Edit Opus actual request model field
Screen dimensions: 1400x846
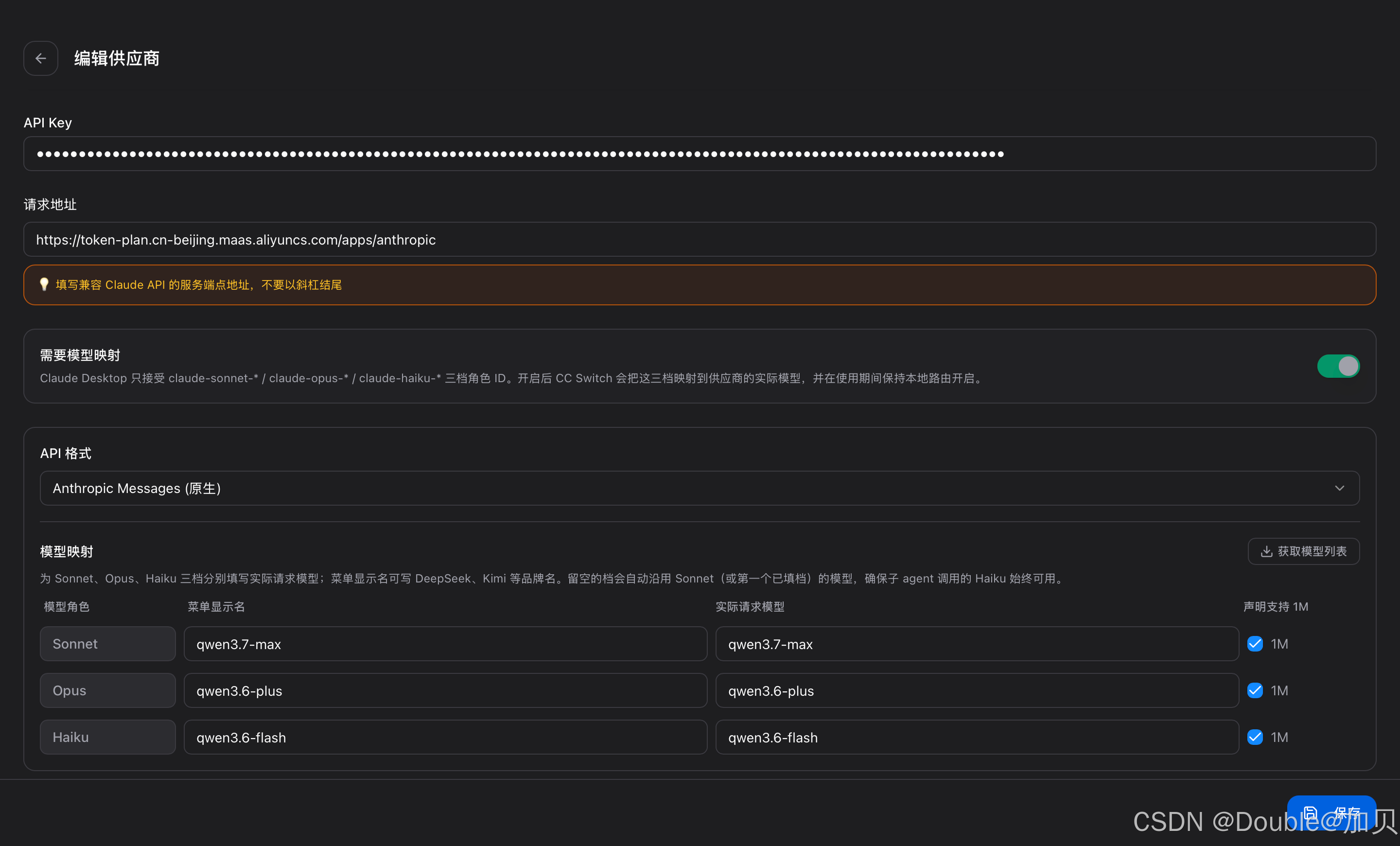[977, 691]
